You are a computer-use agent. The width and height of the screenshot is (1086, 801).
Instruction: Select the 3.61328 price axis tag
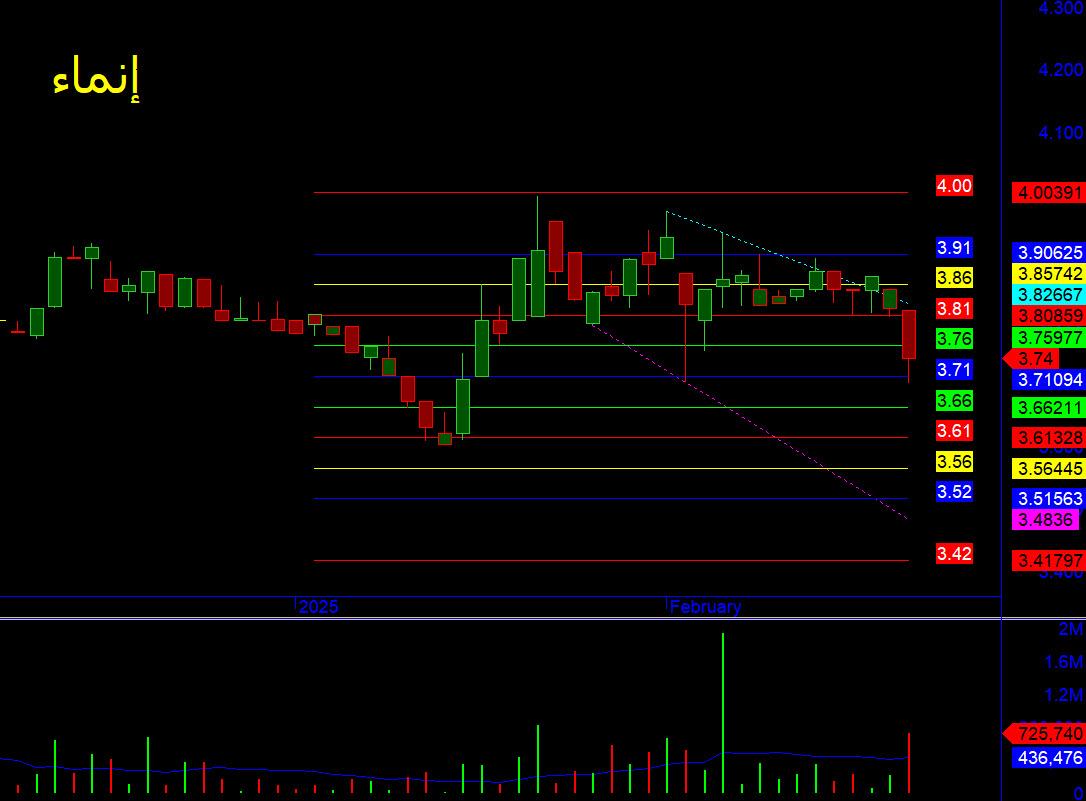(1049, 438)
